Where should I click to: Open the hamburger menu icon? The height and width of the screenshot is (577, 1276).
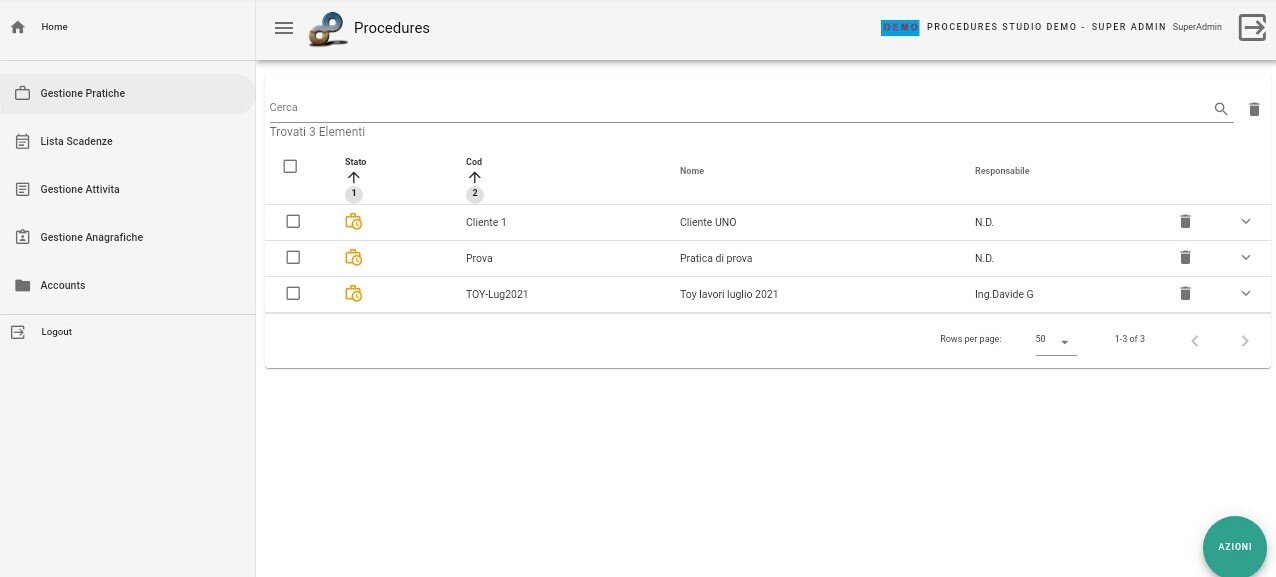coord(284,28)
